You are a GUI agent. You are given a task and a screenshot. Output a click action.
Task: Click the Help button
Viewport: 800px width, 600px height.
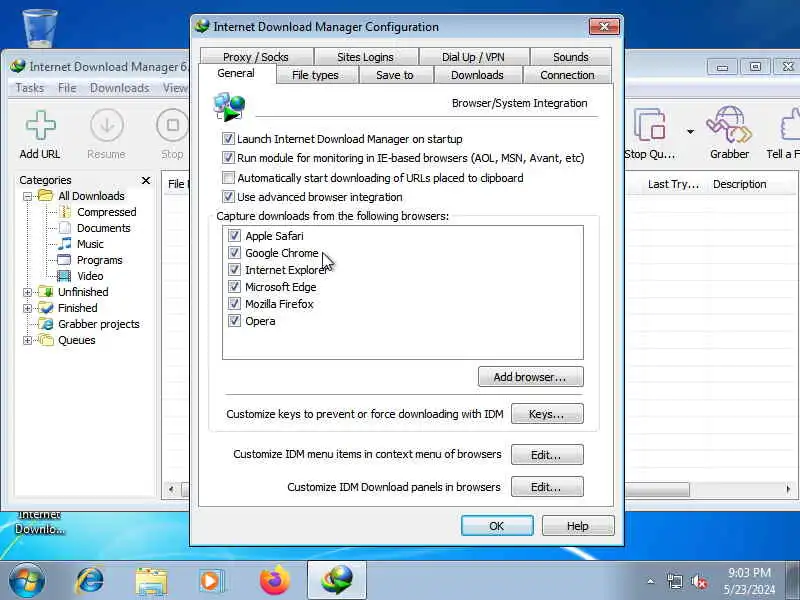click(x=578, y=526)
